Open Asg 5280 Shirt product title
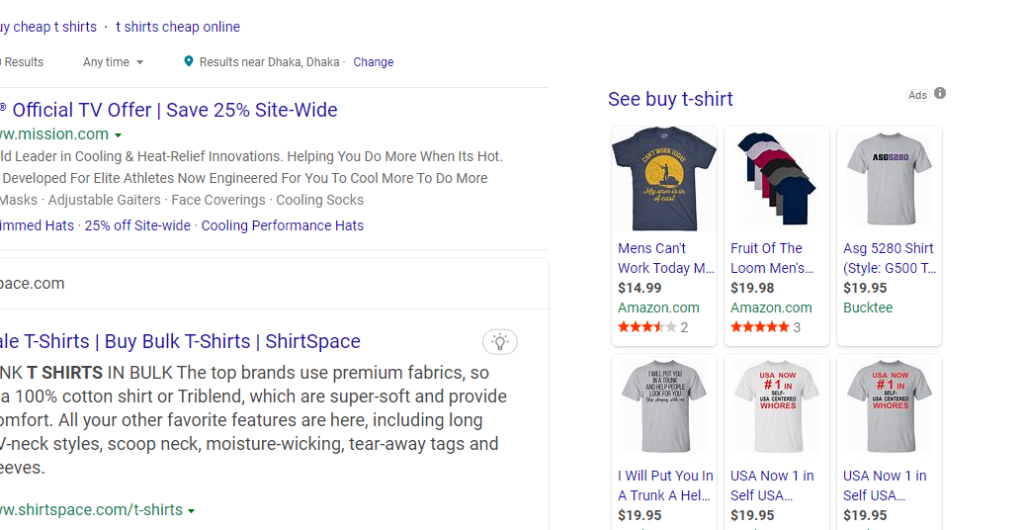Image resolution: width=1024 pixels, height=530 pixels. point(889,258)
